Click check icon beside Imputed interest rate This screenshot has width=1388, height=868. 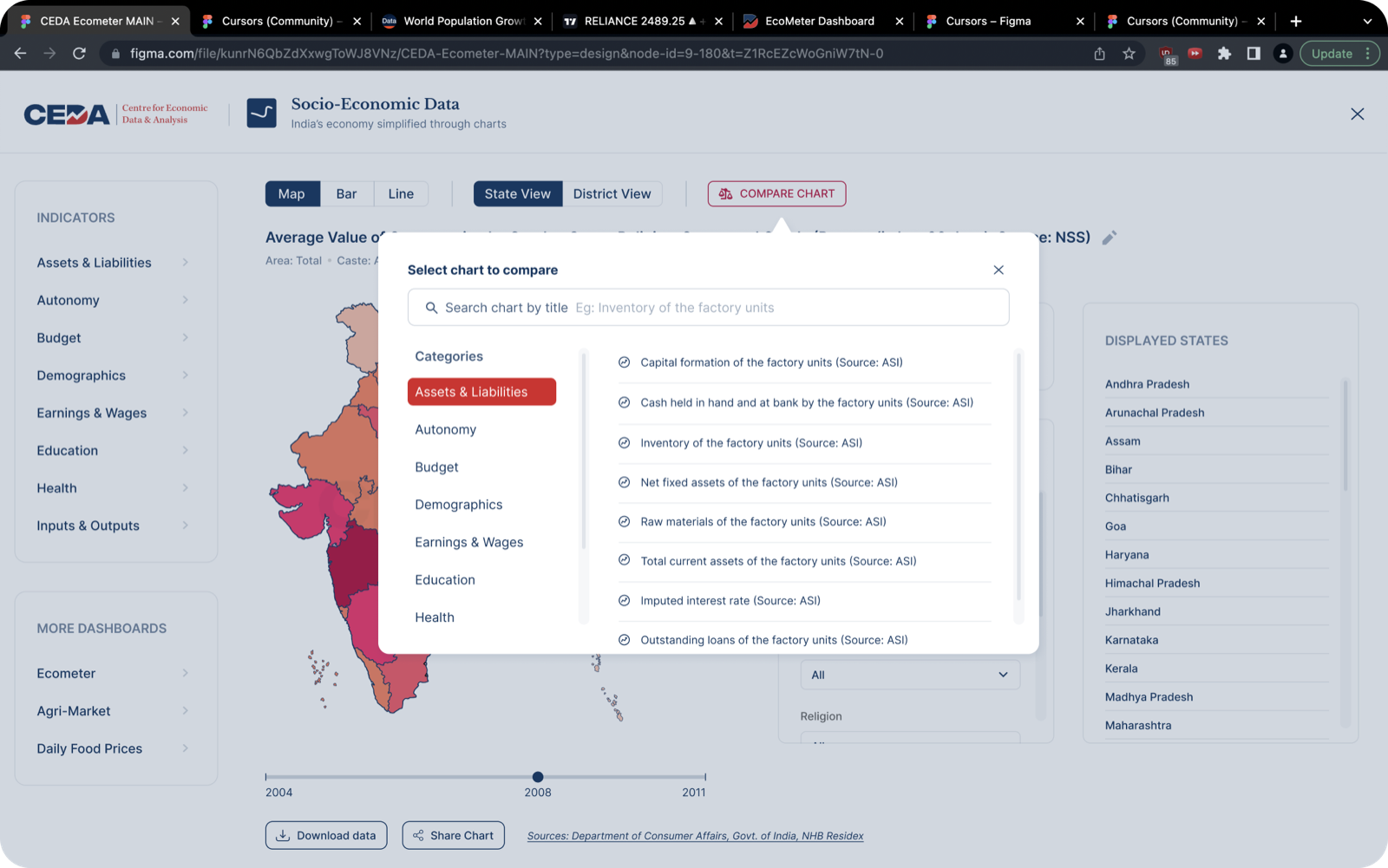(x=624, y=600)
